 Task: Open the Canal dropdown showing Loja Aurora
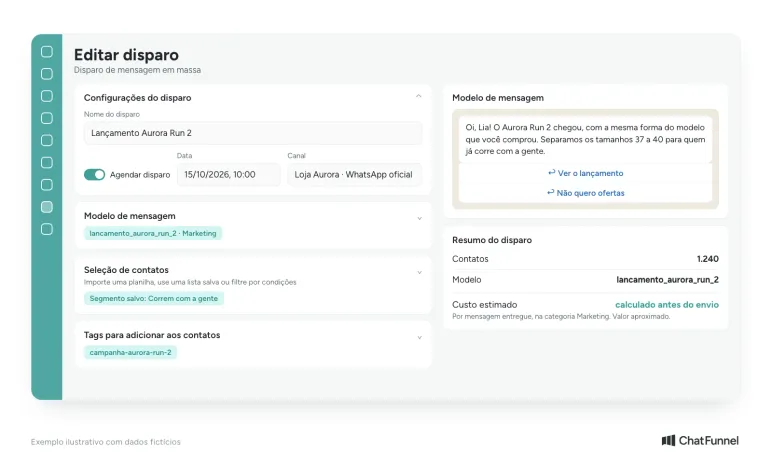coord(354,174)
